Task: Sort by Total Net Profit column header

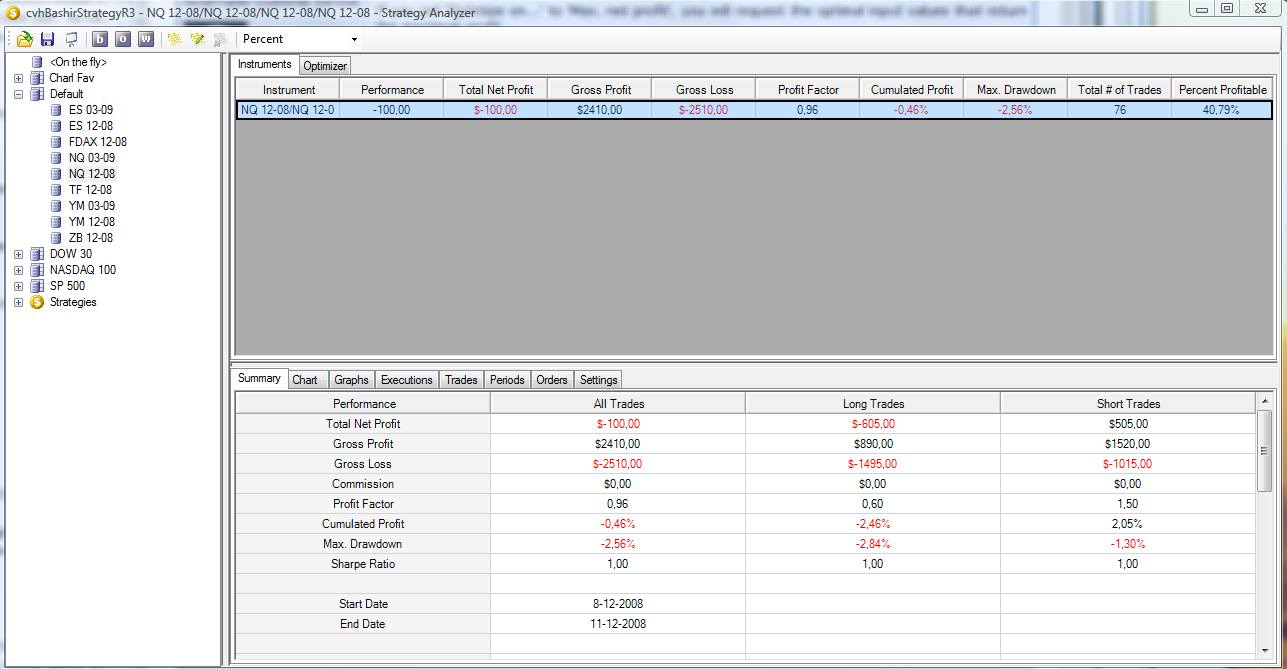Action: click(496, 89)
